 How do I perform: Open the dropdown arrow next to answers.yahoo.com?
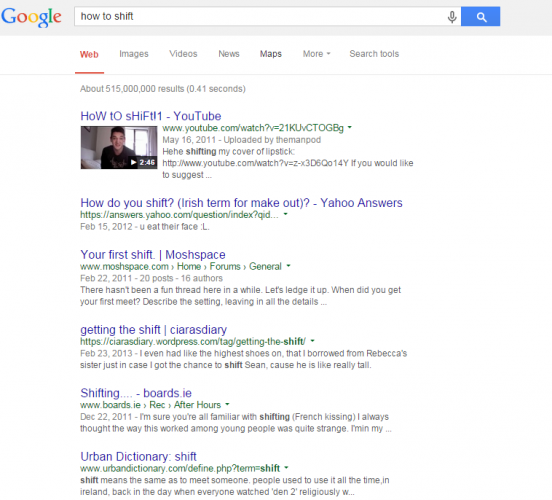coord(286,214)
